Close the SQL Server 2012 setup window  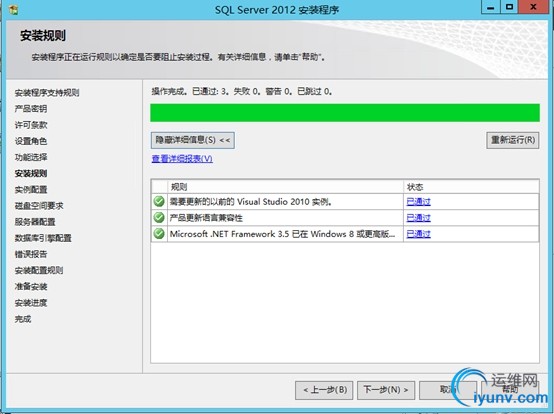(x=534, y=7)
